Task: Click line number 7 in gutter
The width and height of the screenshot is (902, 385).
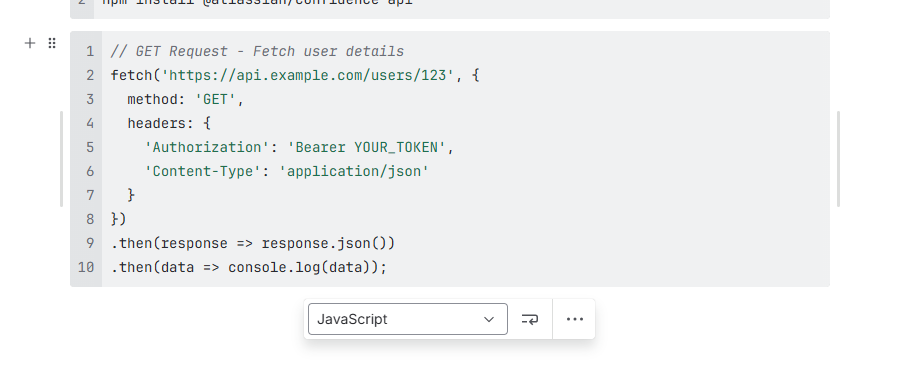Action: tap(90, 196)
